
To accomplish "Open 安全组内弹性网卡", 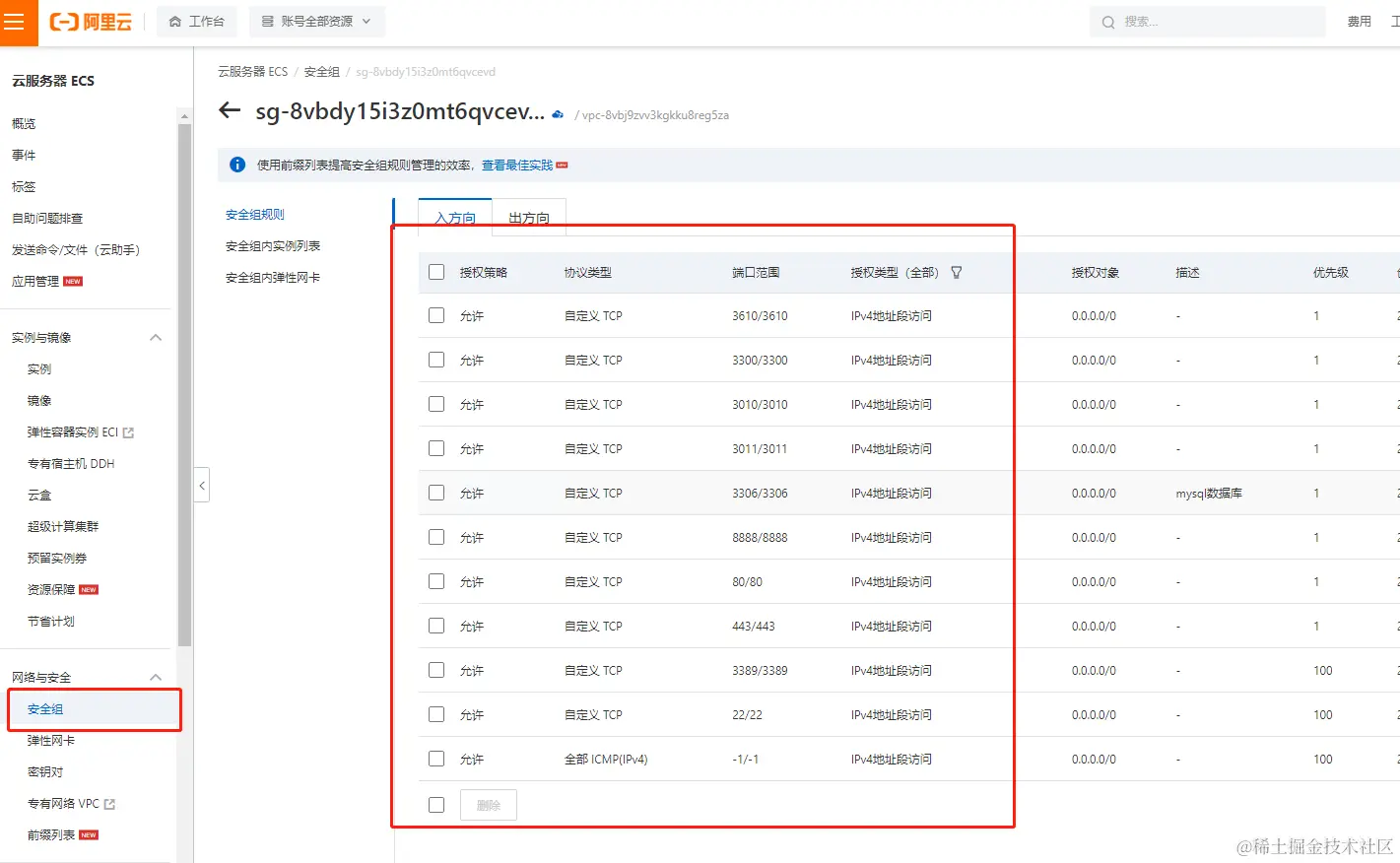I will pyautogui.click(x=273, y=278).
